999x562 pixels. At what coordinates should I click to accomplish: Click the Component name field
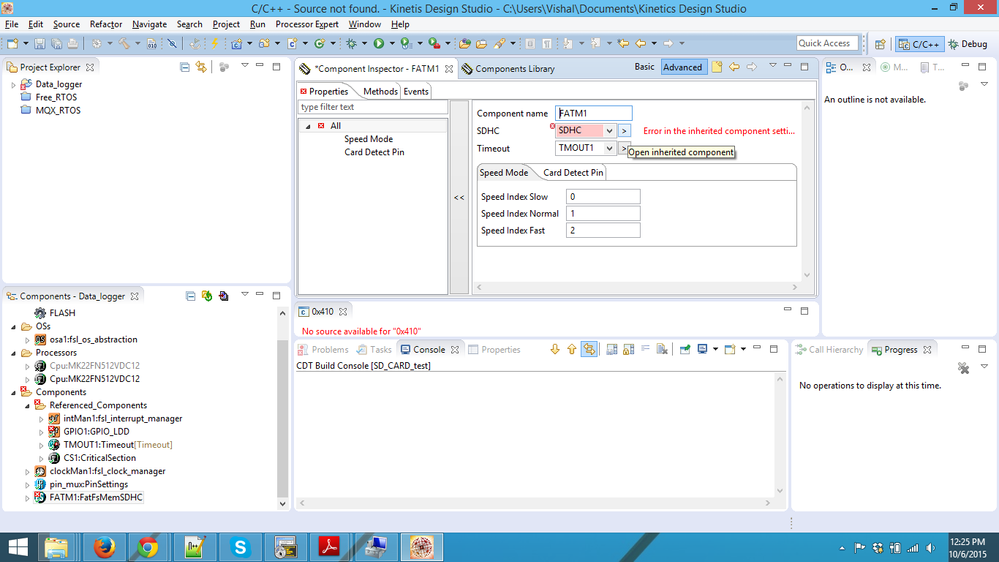(593, 113)
